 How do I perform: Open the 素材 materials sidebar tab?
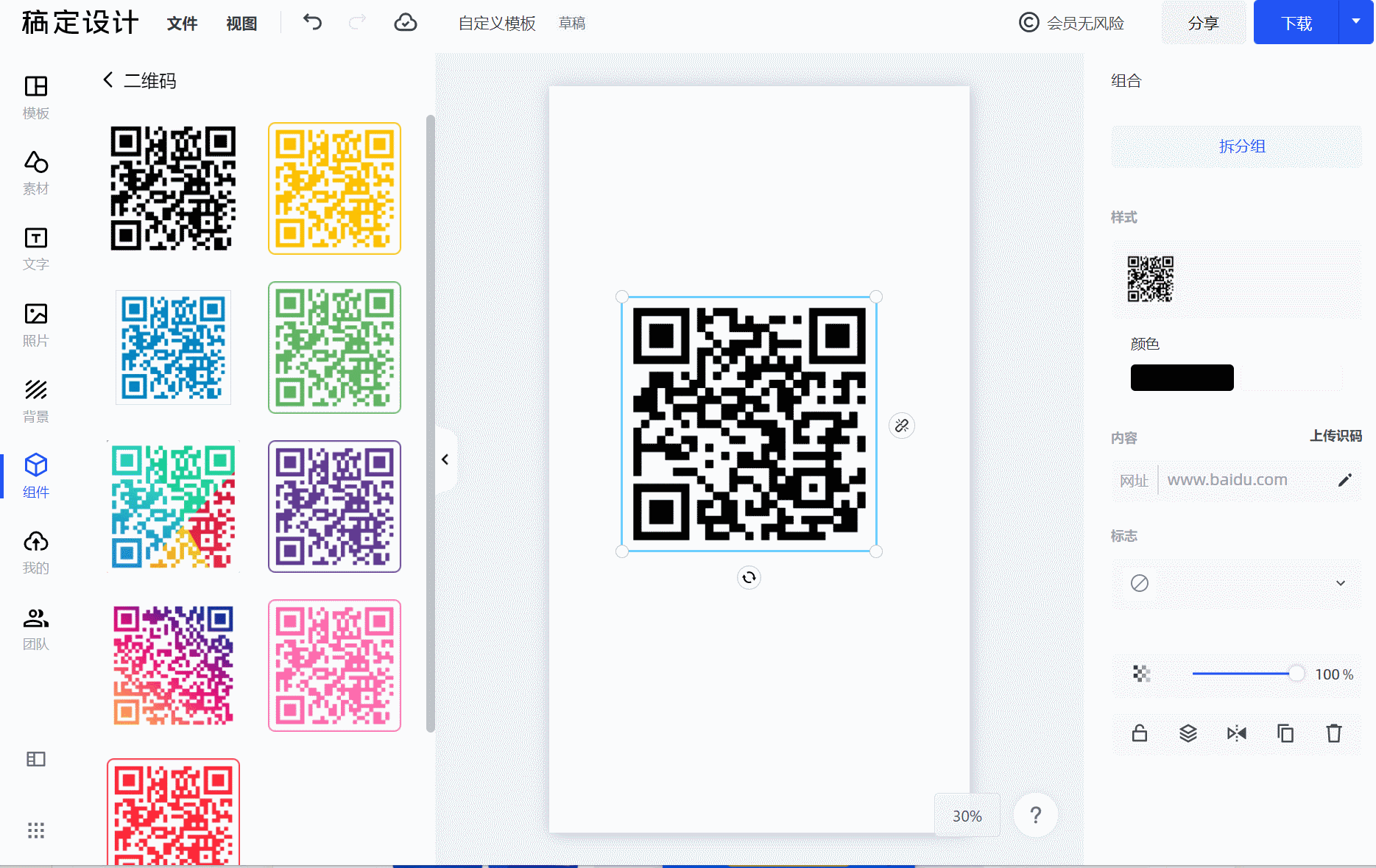tap(35, 173)
